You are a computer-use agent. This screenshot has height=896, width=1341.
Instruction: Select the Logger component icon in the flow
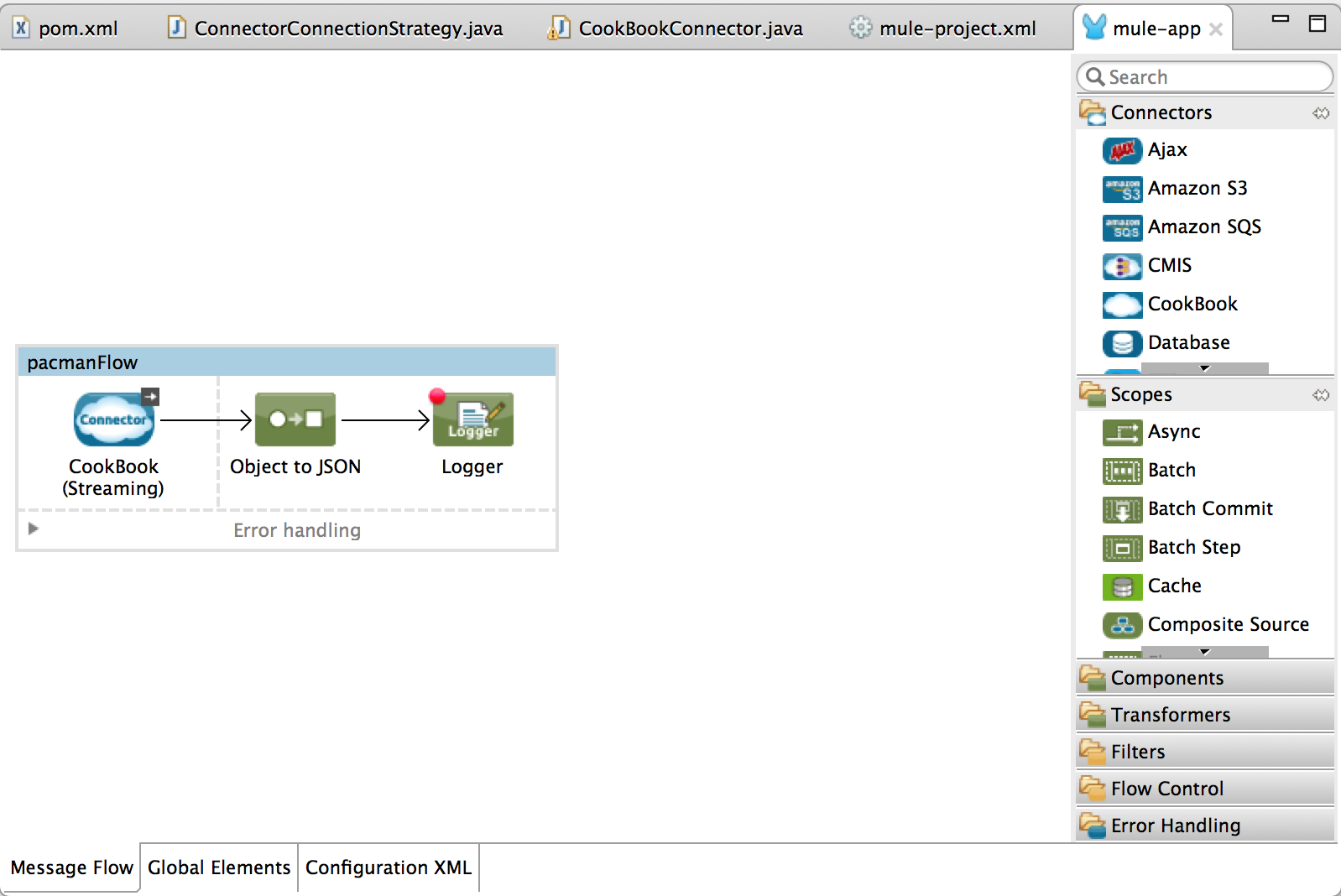point(473,419)
